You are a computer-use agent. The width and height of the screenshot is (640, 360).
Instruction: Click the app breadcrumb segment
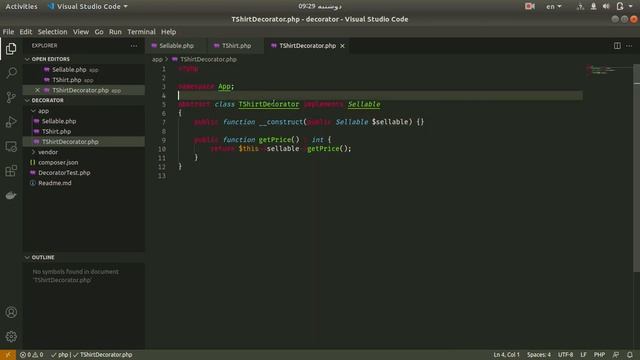(x=157, y=60)
